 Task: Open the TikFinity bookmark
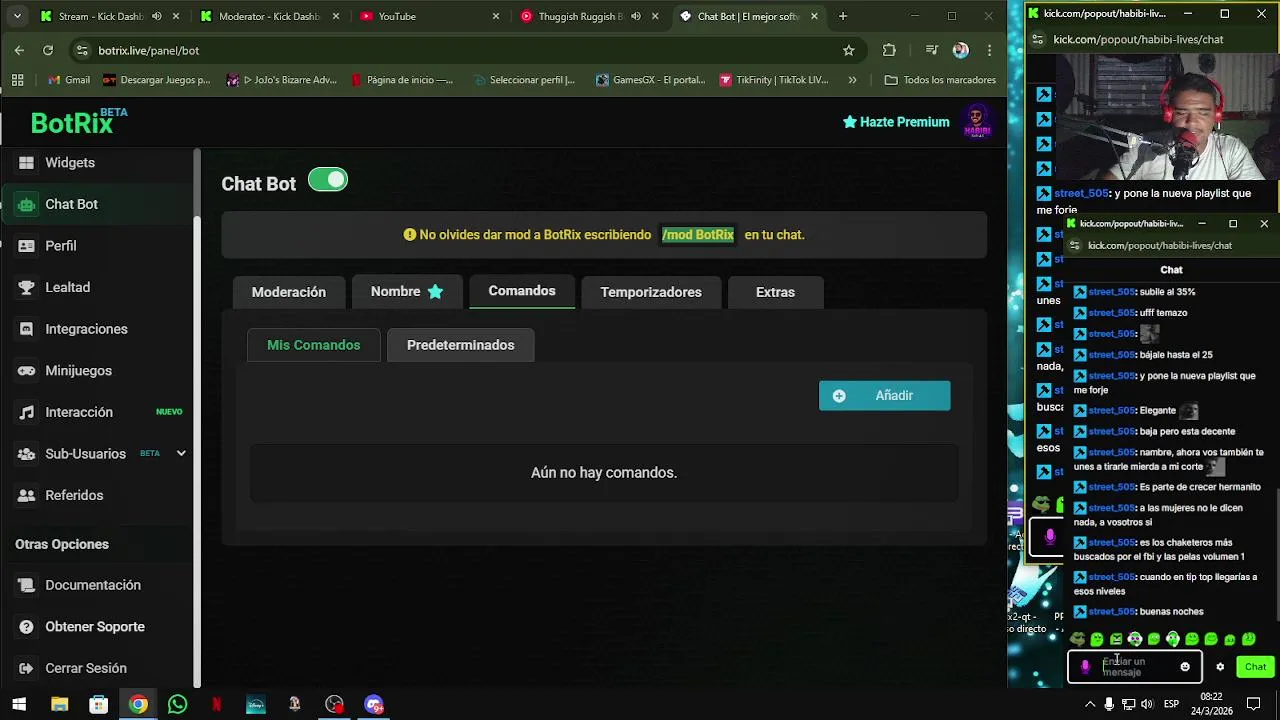coord(774,80)
